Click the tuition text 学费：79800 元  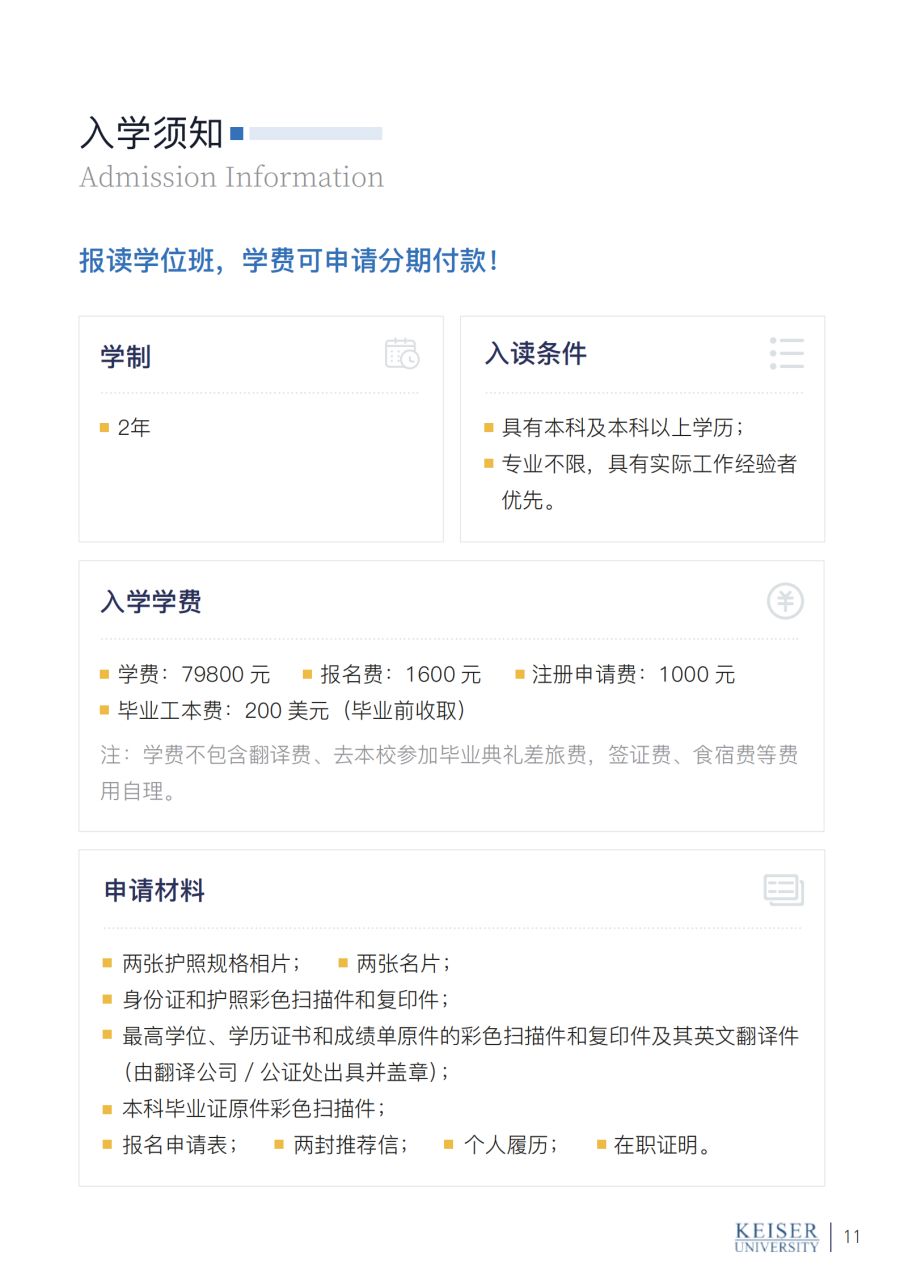click(194, 674)
